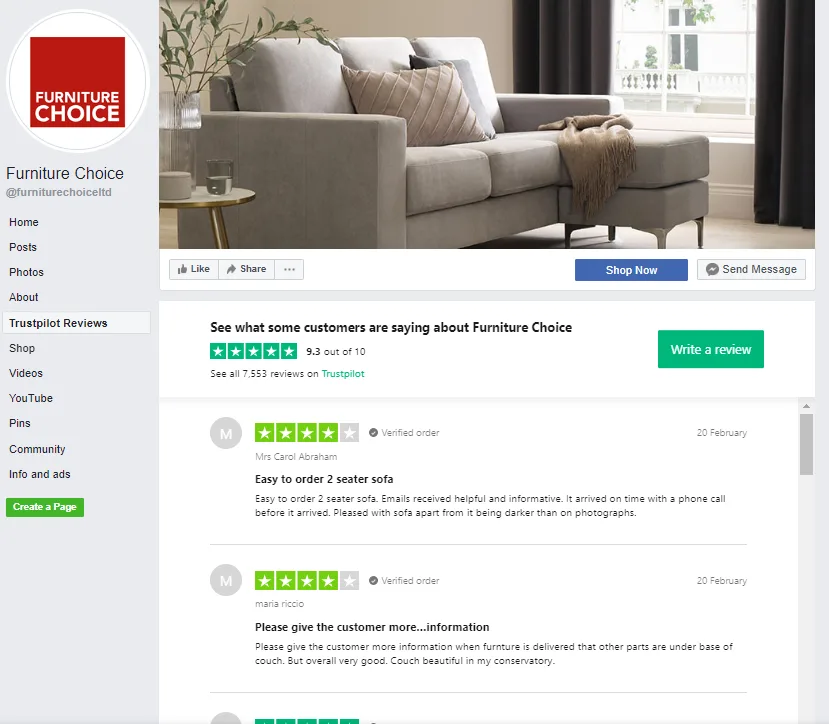829x724 pixels.
Task: Follow the Trustpilot link
Action: (x=343, y=373)
